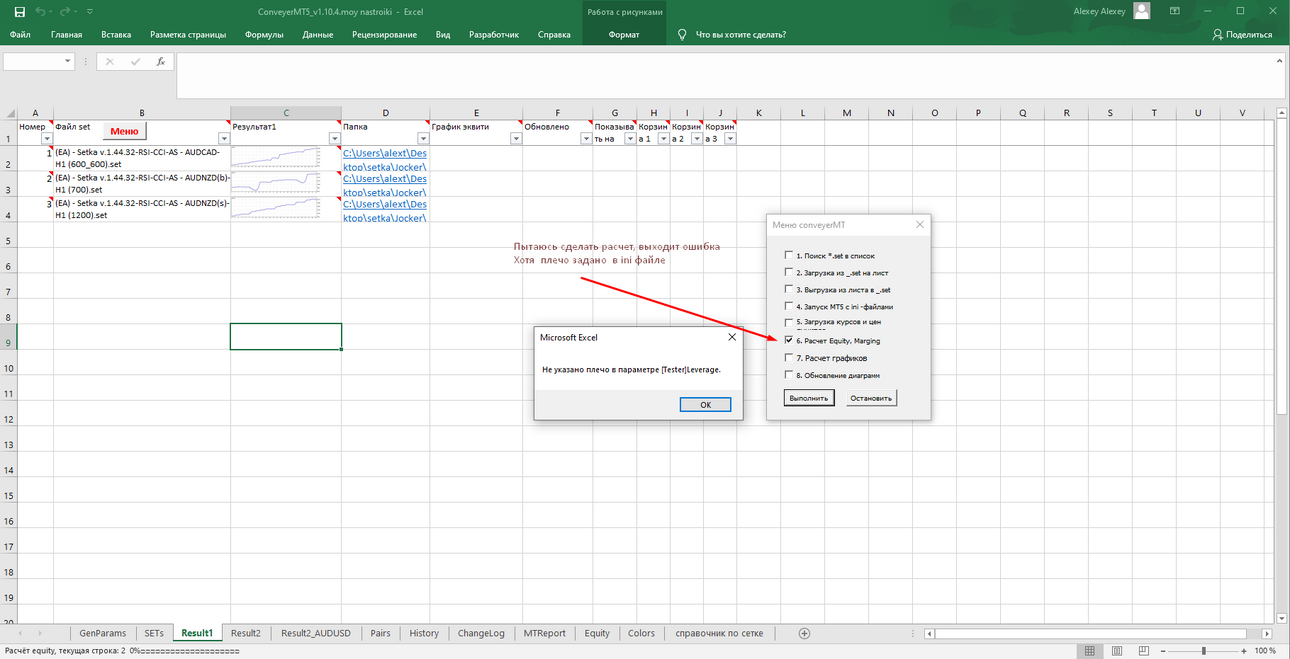1290x659 pixels.
Task: Click the Cancel (X) formula bar icon
Action: 109,61
